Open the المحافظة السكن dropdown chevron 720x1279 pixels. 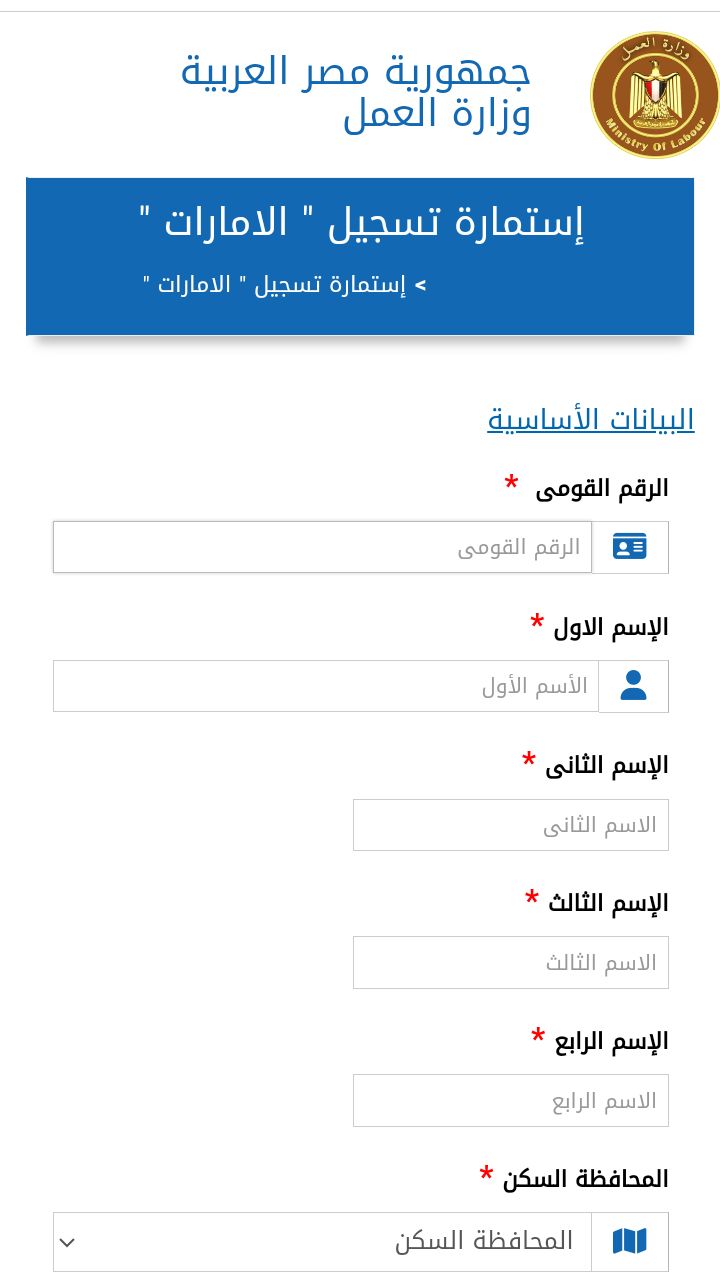[66, 1241]
